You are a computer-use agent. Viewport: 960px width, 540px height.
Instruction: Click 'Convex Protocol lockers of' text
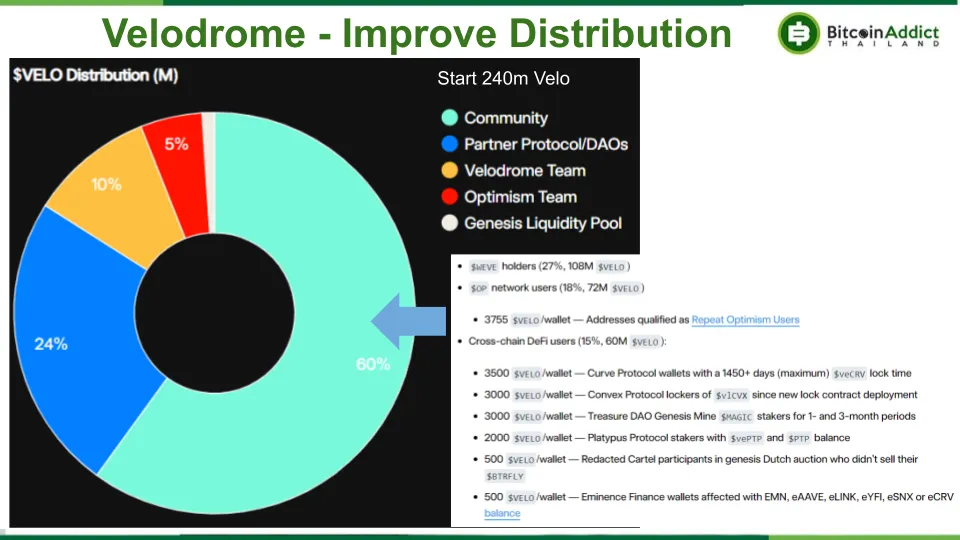click(x=649, y=395)
